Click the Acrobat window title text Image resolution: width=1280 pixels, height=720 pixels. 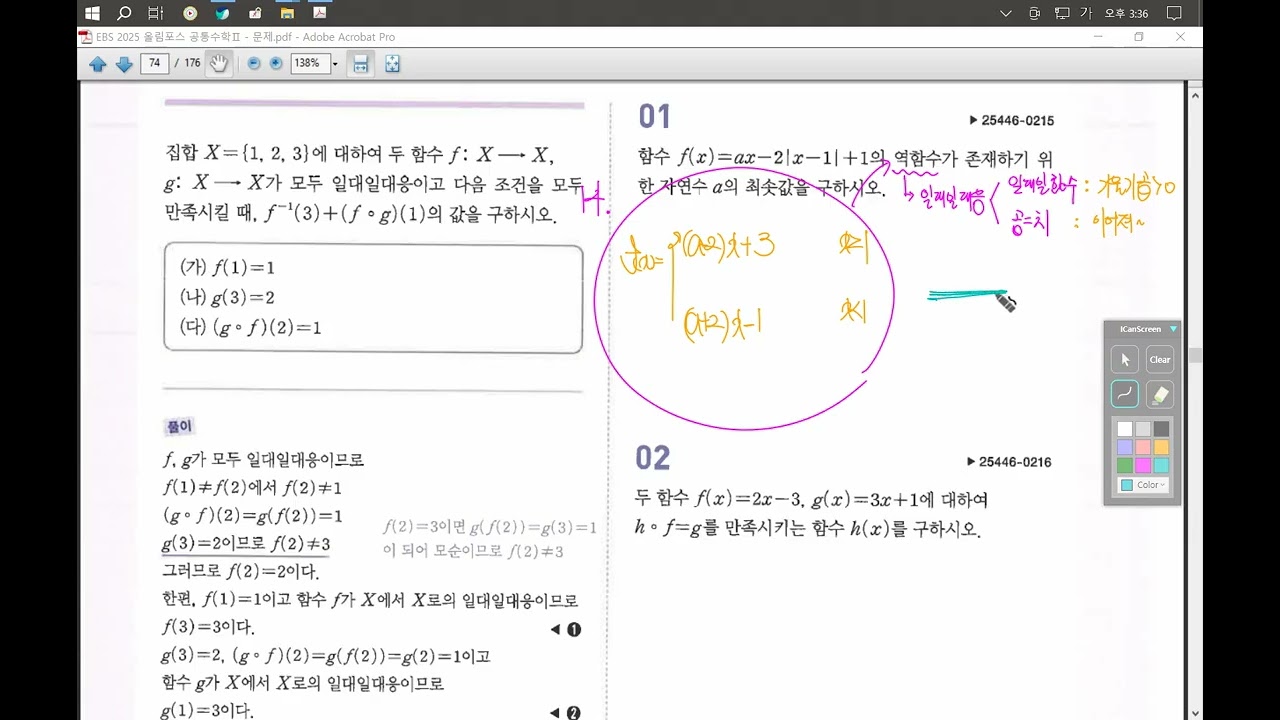(x=245, y=37)
